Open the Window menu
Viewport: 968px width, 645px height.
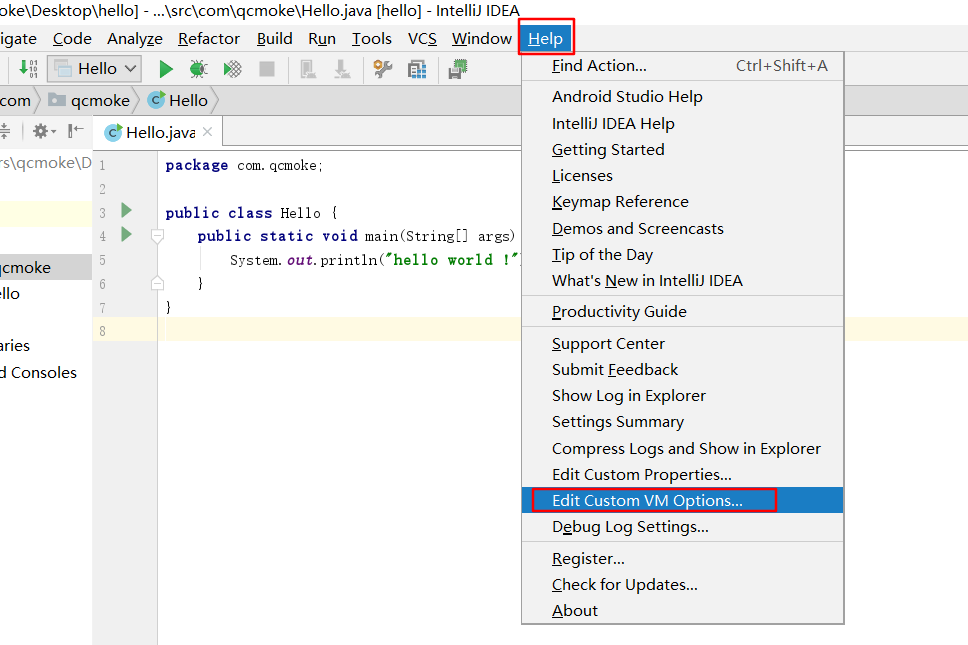pos(482,38)
